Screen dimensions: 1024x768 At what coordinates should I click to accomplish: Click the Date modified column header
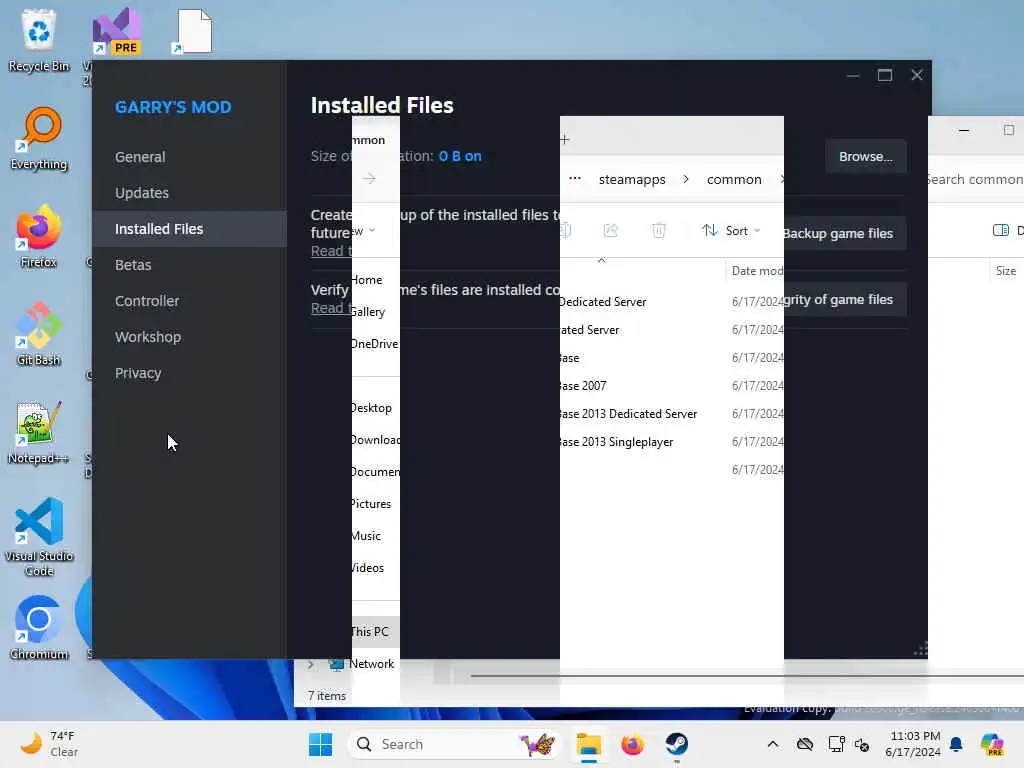click(756, 270)
